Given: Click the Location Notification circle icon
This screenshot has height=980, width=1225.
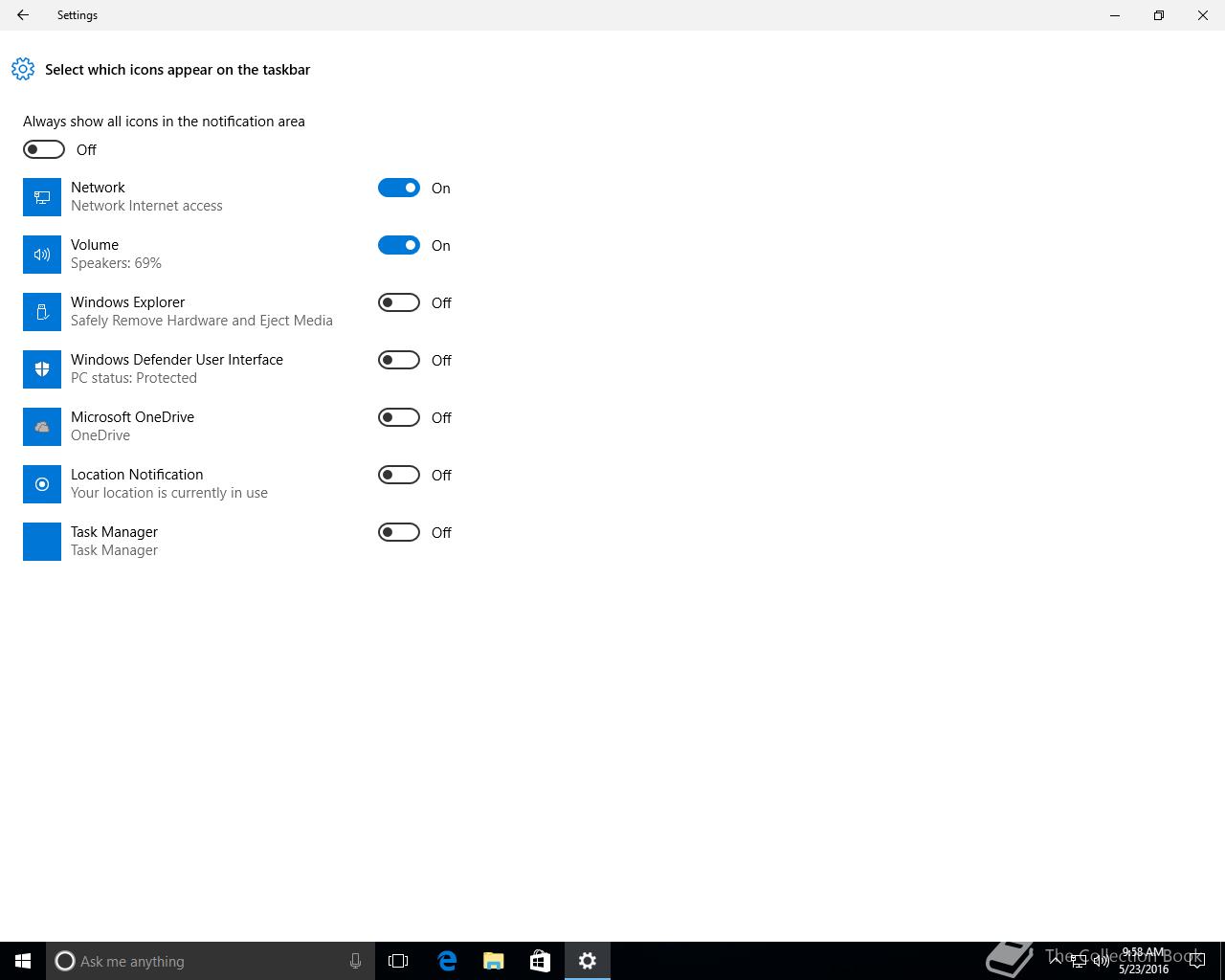Looking at the screenshot, I should pyautogui.click(x=42, y=484).
